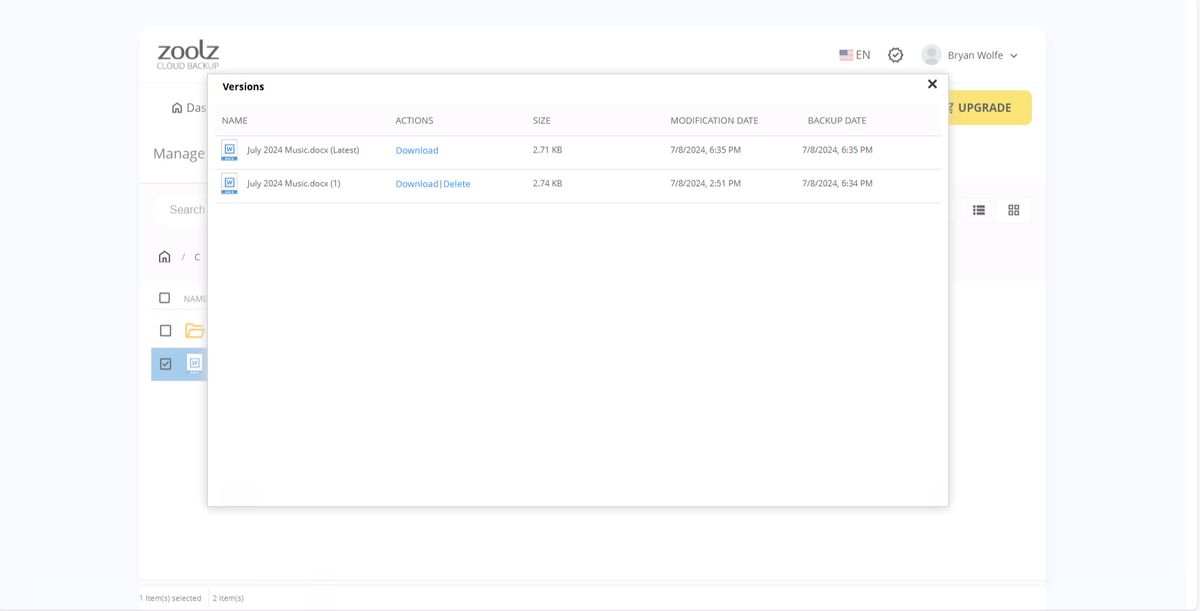Switch to list view
1200x611 pixels.
coord(978,209)
